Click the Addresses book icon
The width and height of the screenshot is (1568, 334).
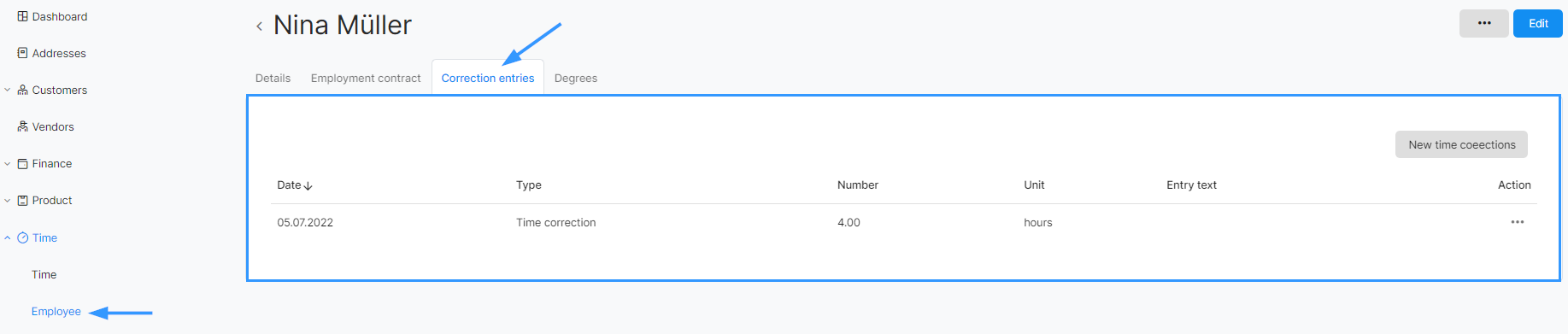point(22,53)
